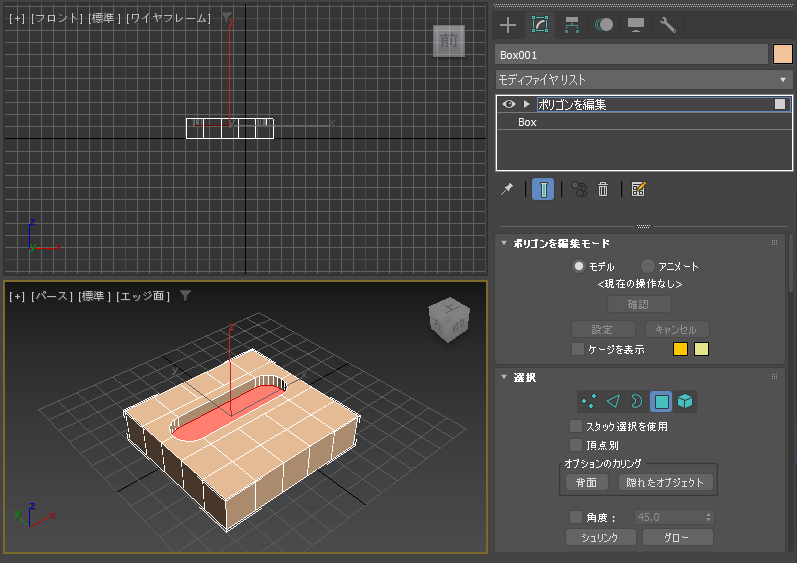This screenshot has width=797, height=563.
Task: Click the 角度 value field 45.0
Action: point(669,517)
